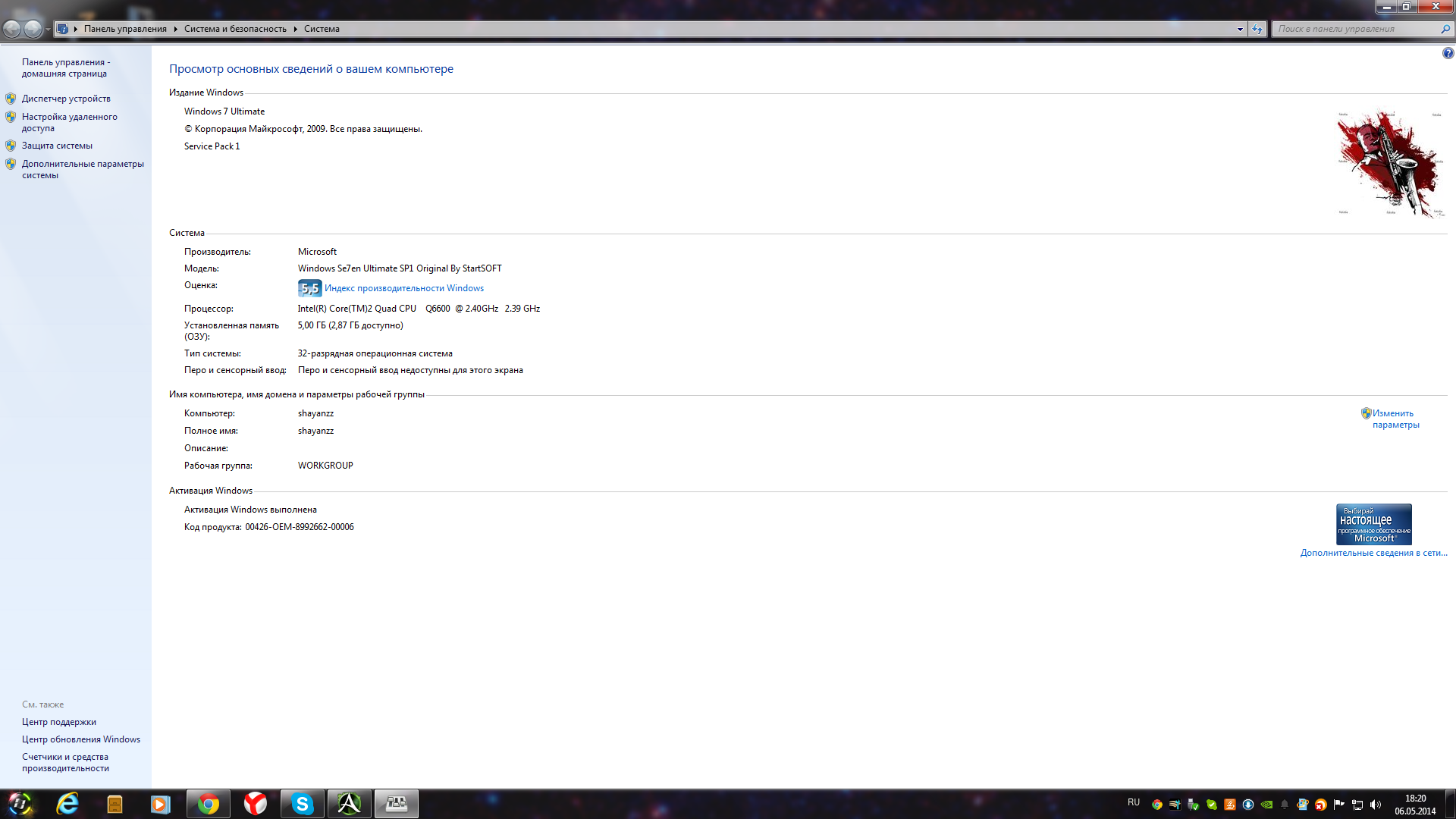Click shield icon beside Advanced system settings
The width and height of the screenshot is (1456, 819).
(x=11, y=164)
